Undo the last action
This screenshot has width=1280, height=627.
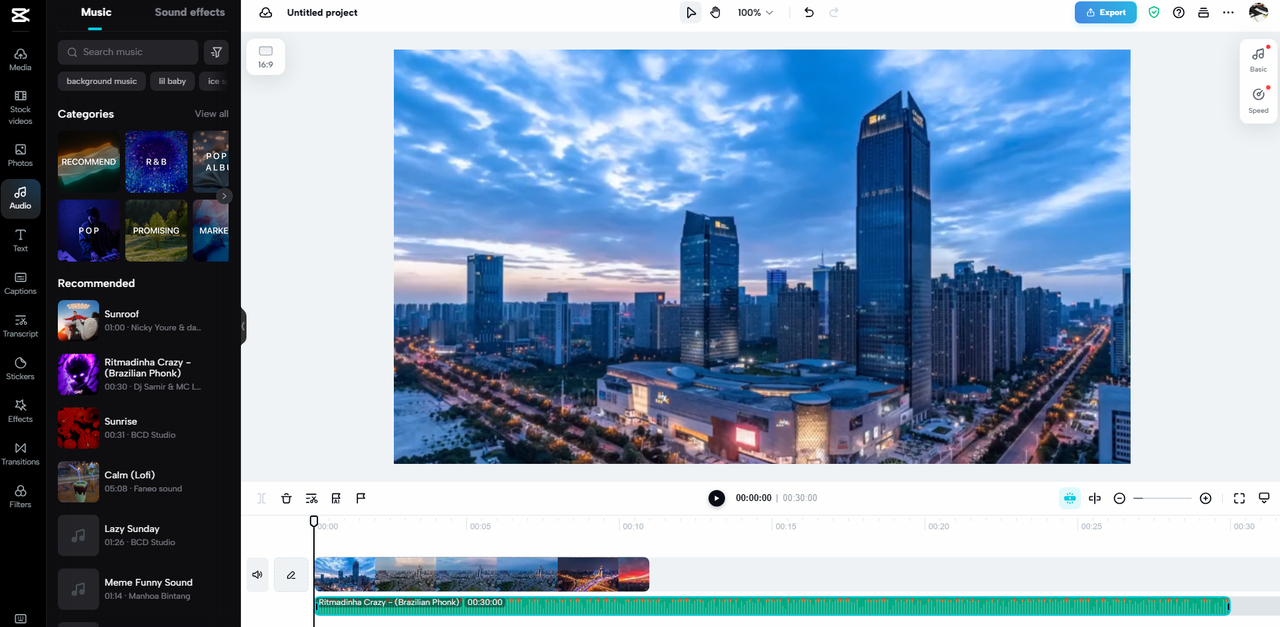[x=809, y=13]
